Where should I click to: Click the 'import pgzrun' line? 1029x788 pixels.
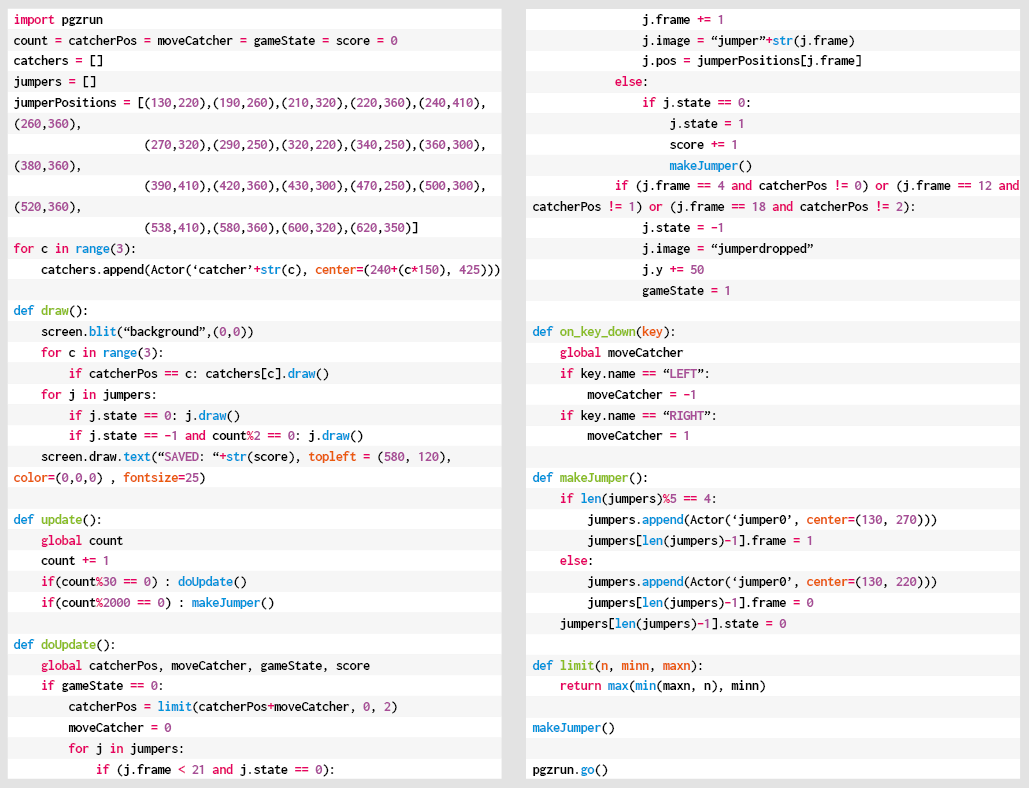[x=58, y=19]
